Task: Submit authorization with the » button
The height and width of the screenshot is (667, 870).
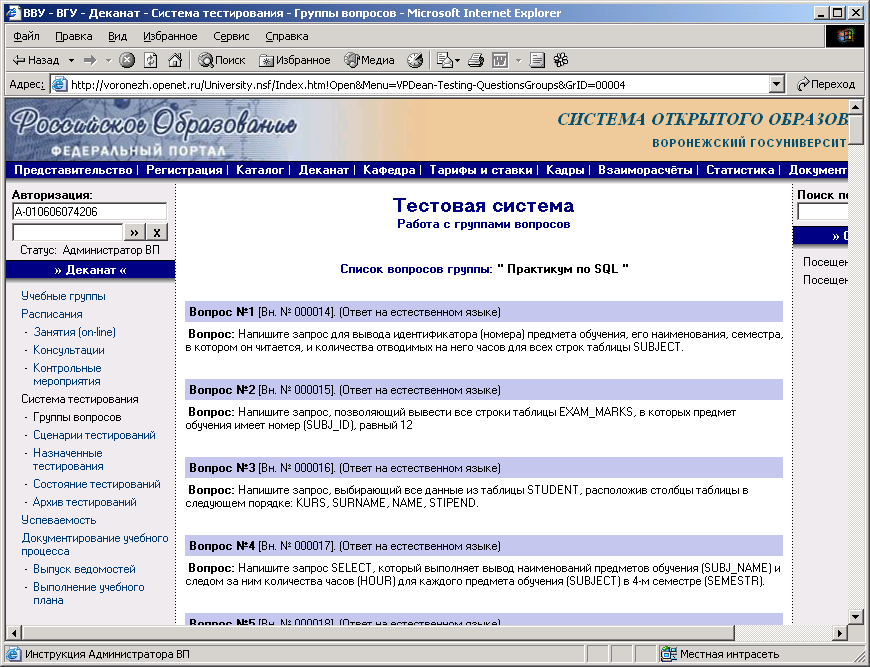Action: pyautogui.click(x=134, y=232)
